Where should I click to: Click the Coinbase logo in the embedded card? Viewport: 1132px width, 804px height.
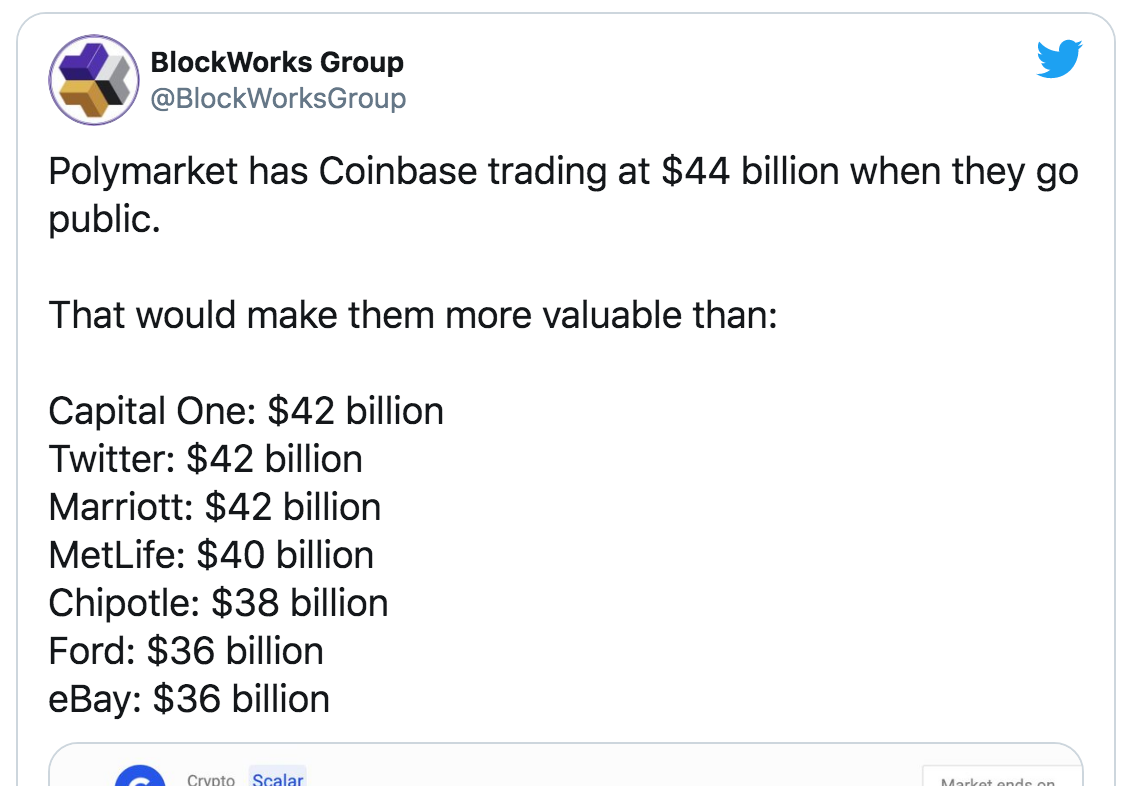click(x=140, y=775)
